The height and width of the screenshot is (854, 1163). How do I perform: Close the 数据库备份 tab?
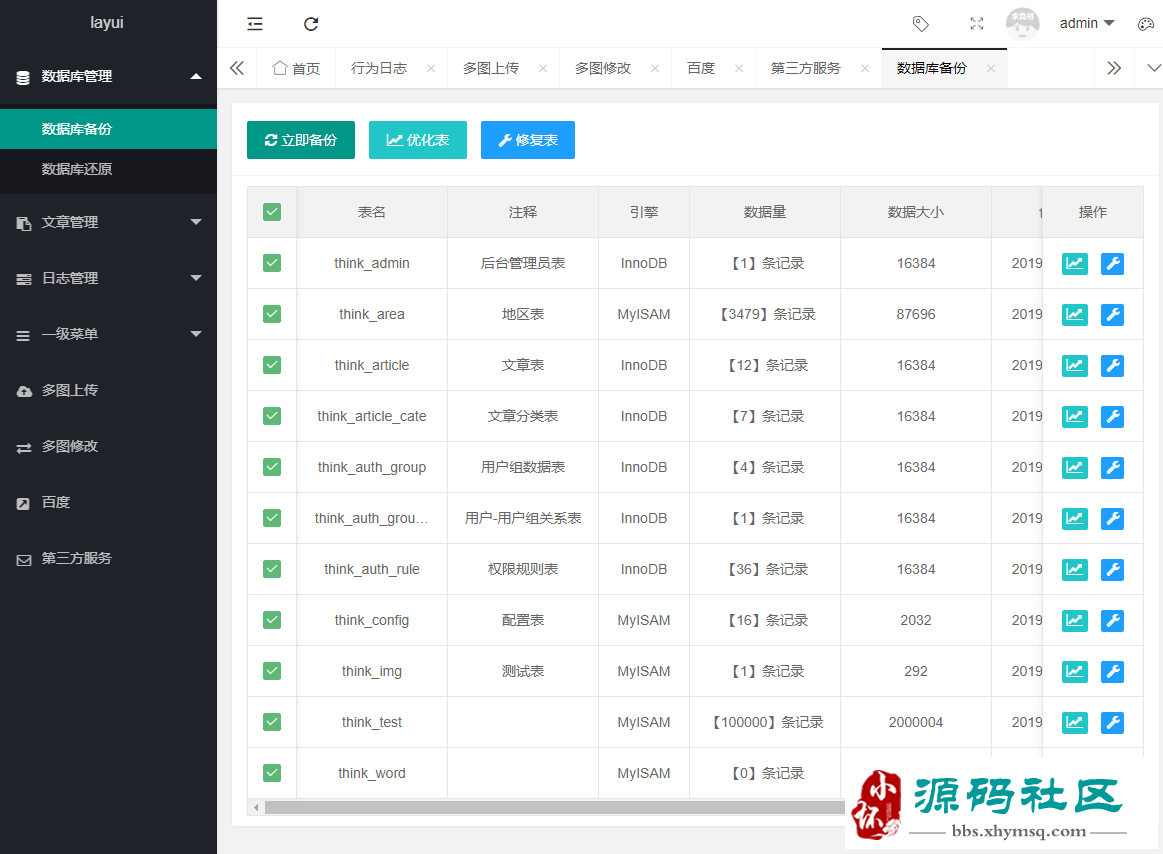pyautogui.click(x=991, y=68)
